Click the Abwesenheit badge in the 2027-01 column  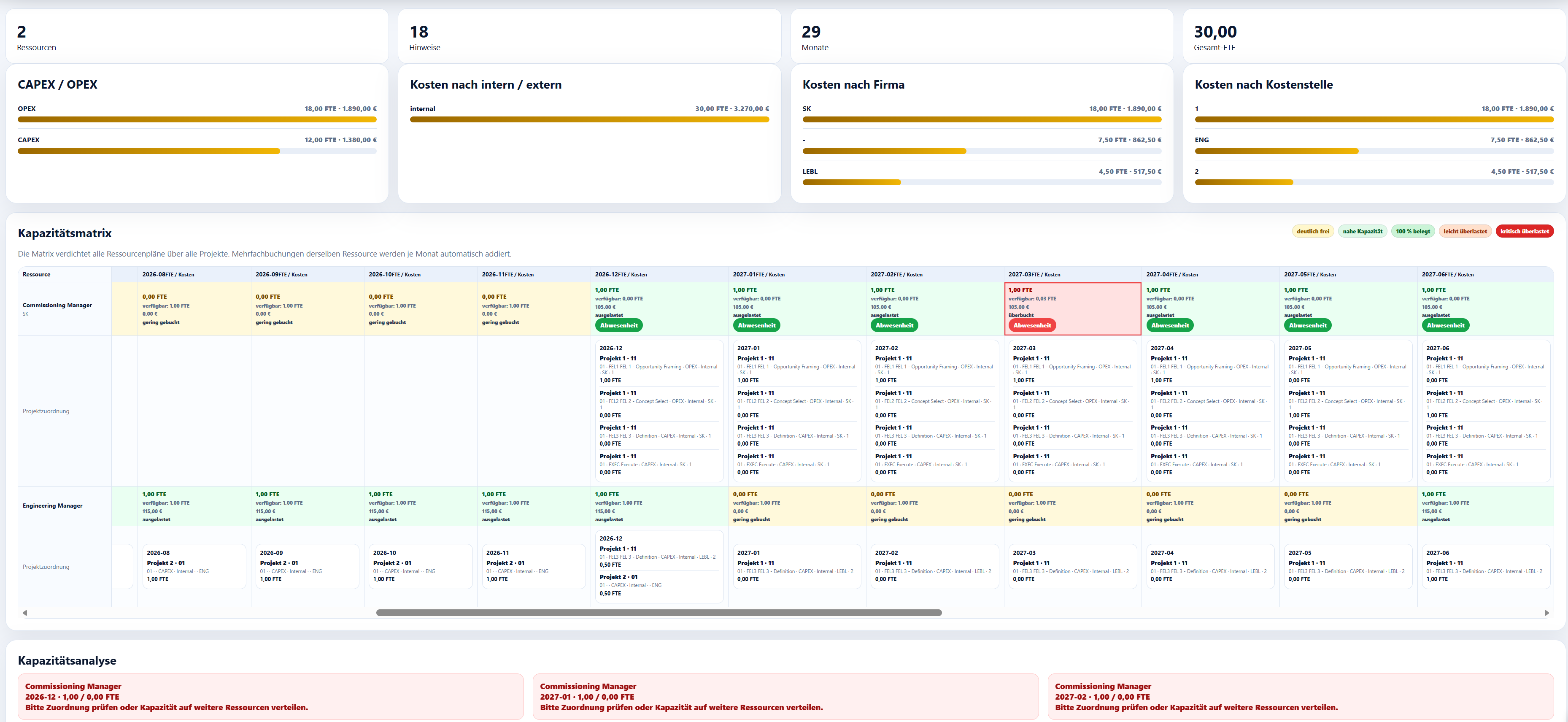757,325
